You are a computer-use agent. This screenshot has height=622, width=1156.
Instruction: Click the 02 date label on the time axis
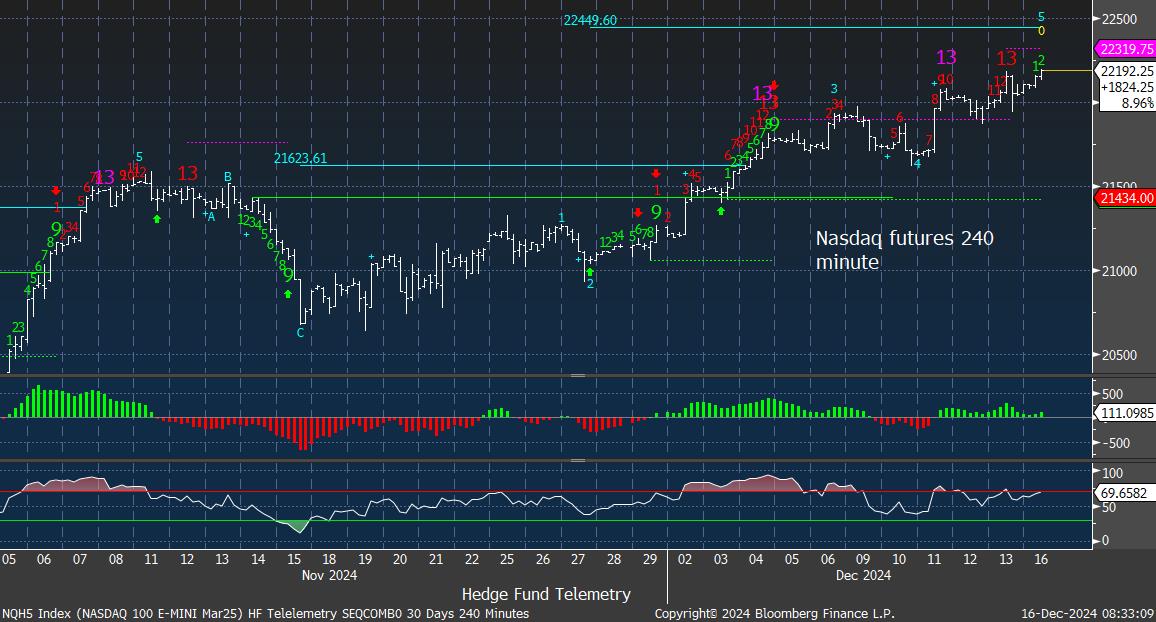point(685,559)
